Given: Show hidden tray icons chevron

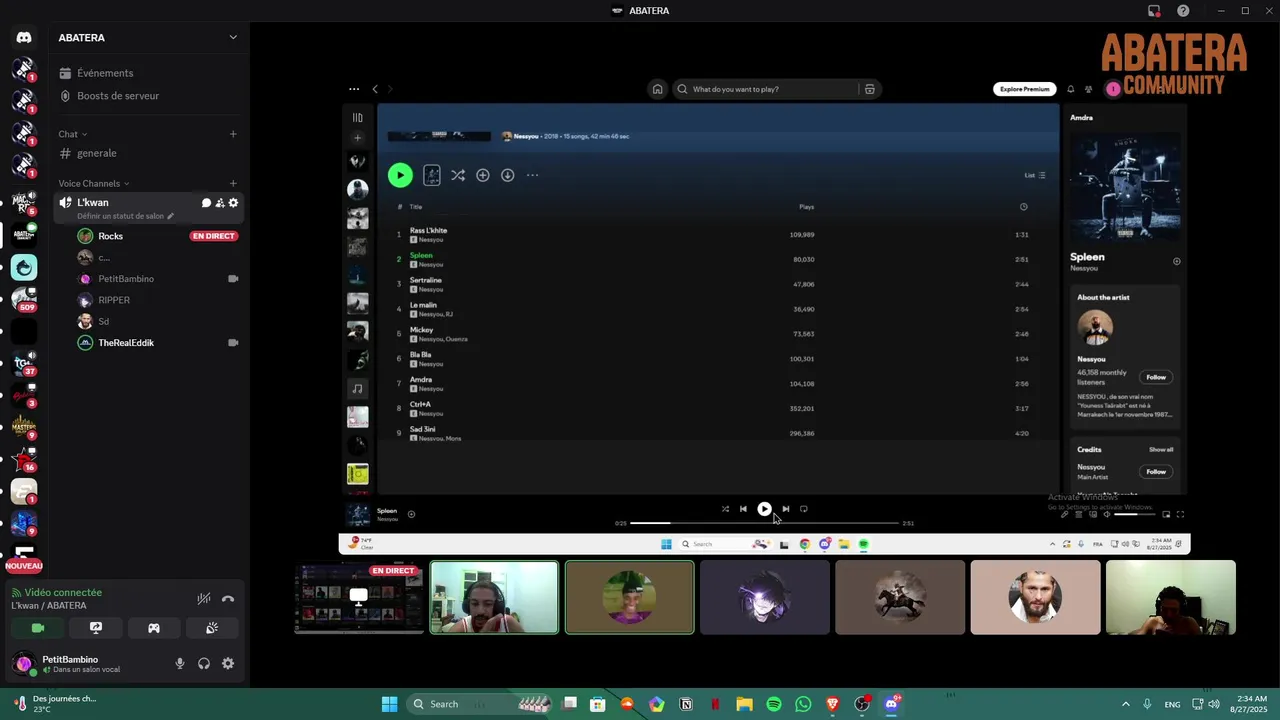Looking at the screenshot, I should (1125, 704).
